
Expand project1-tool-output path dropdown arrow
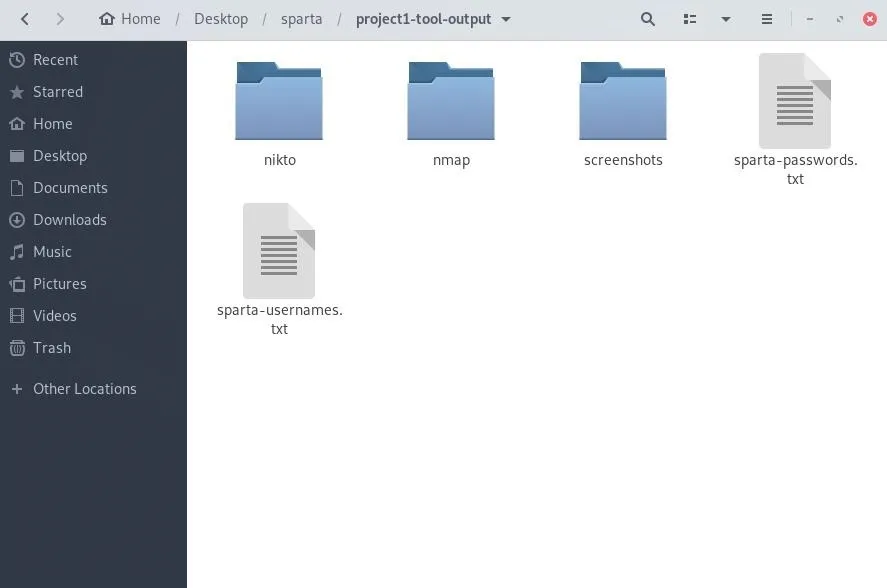click(x=506, y=19)
